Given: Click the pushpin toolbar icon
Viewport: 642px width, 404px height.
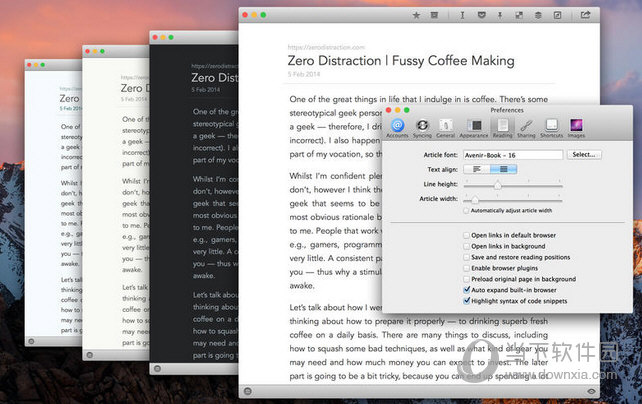Looking at the screenshot, I should [500, 15].
